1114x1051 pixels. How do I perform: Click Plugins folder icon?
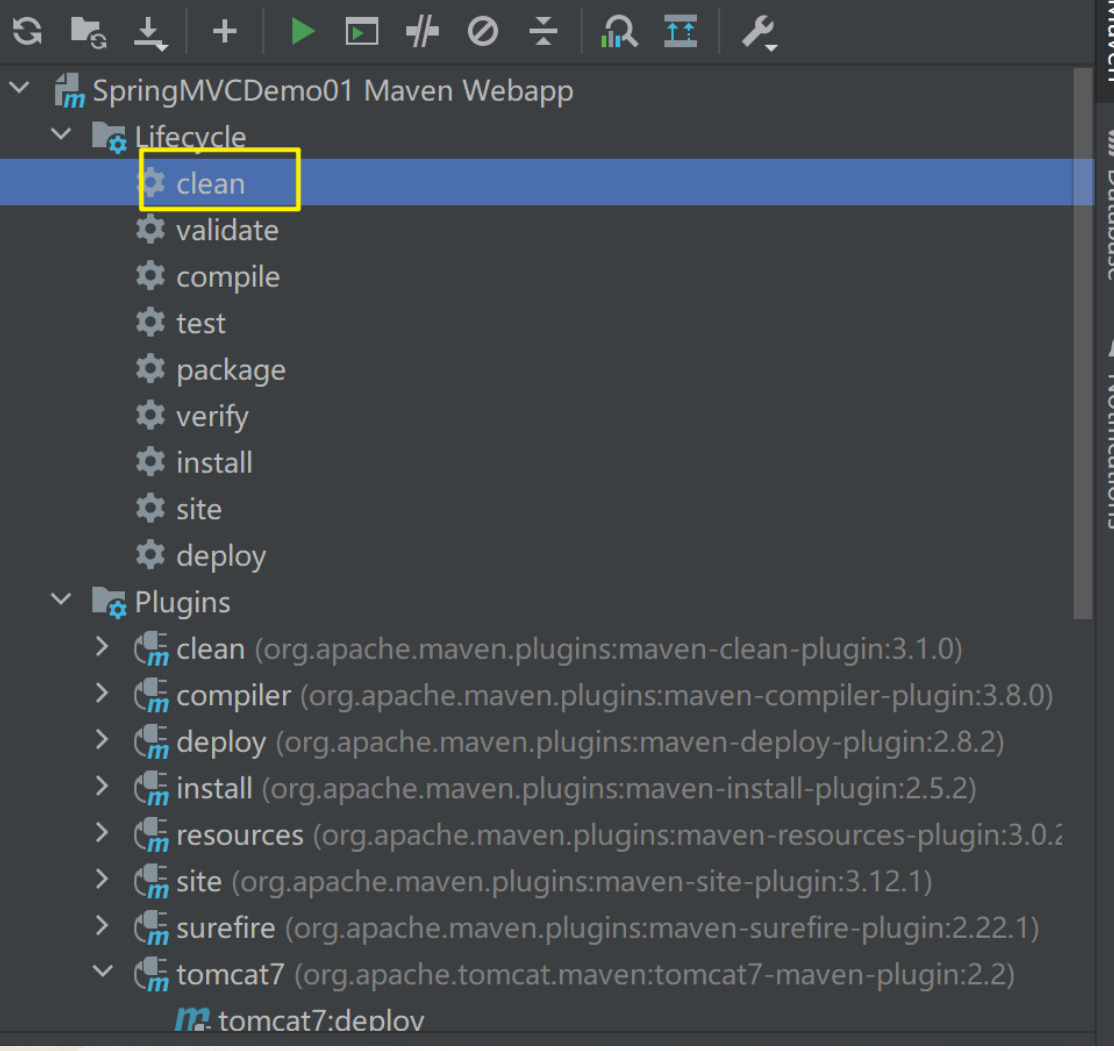pos(109,603)
